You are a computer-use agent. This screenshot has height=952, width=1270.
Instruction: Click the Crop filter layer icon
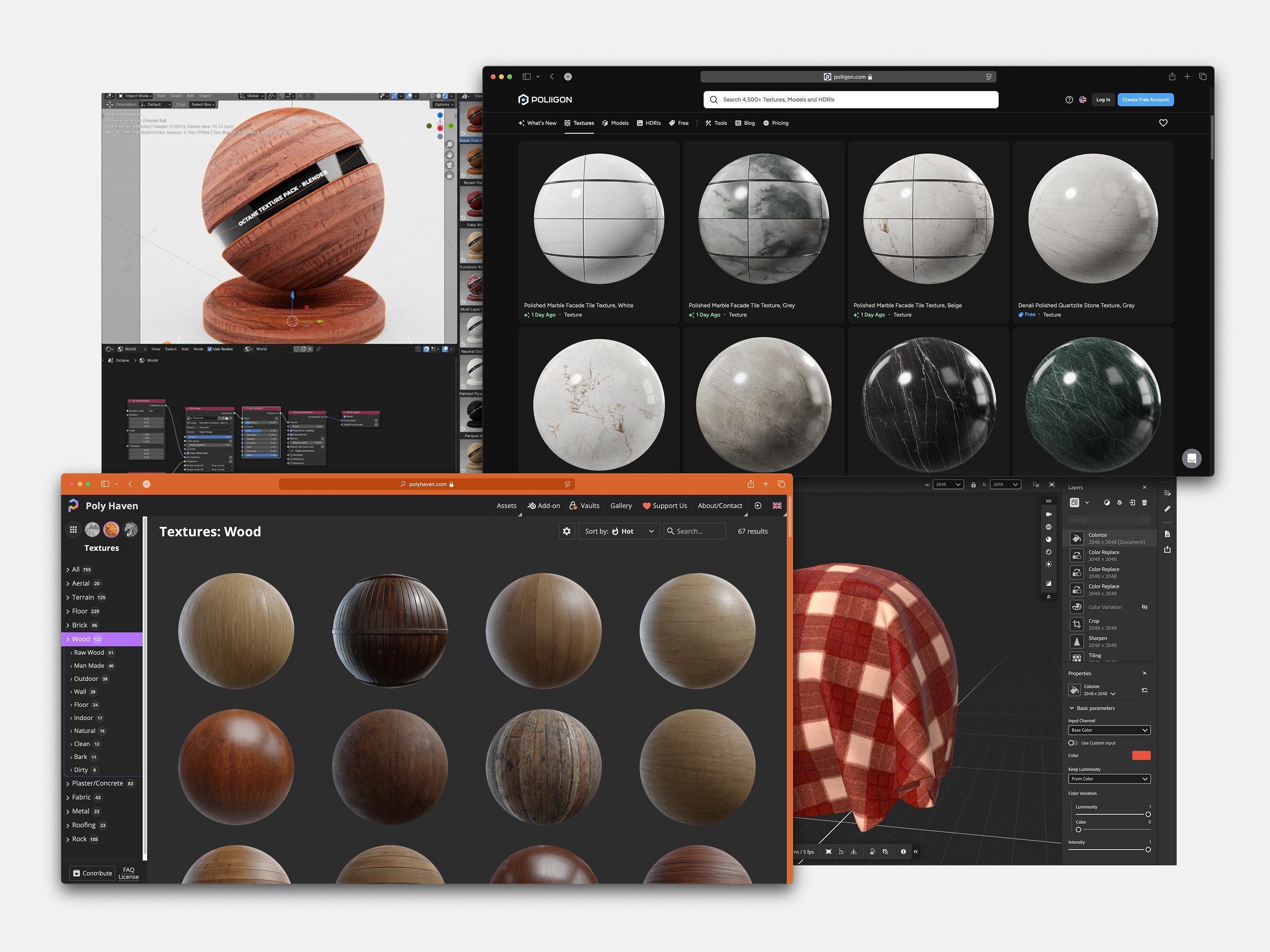tap(1077, 625)
